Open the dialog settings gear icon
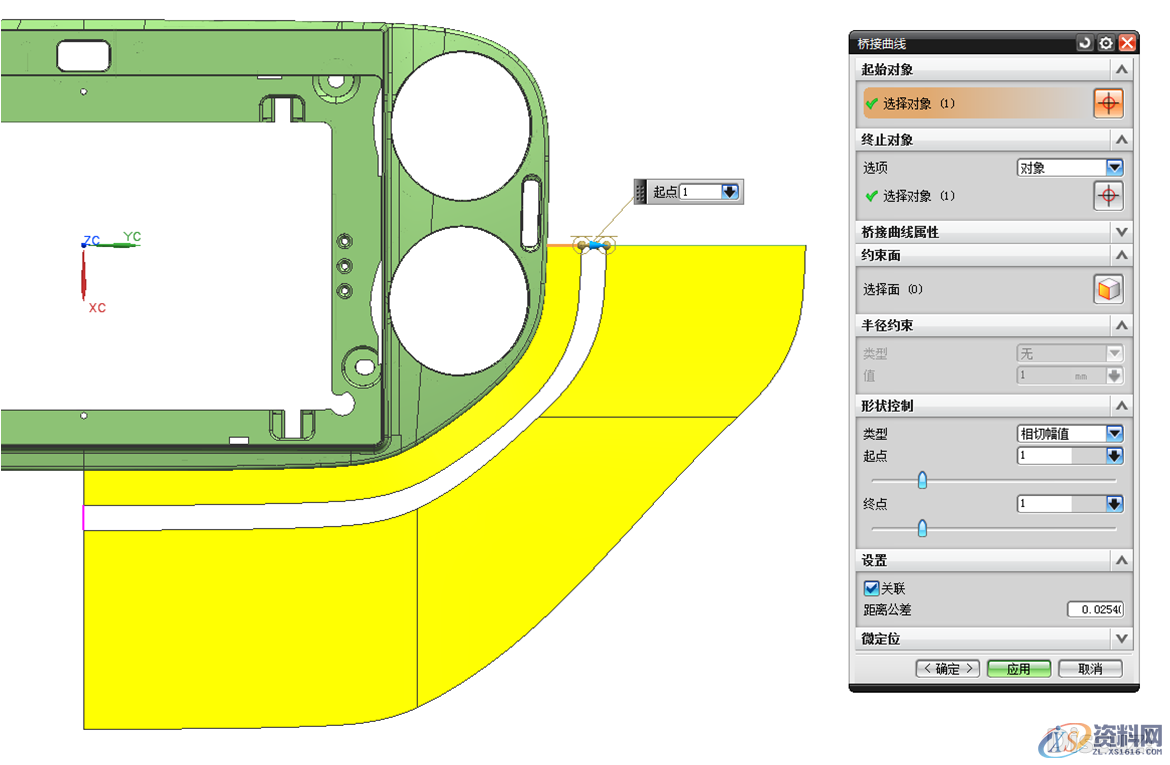 point(1106,43)
